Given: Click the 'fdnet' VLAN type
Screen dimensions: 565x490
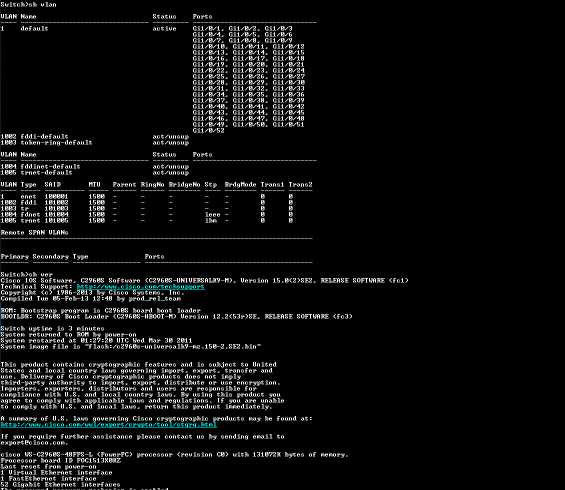Looking at the screenshot, I should pyautogui.click(x=30, y=215).
